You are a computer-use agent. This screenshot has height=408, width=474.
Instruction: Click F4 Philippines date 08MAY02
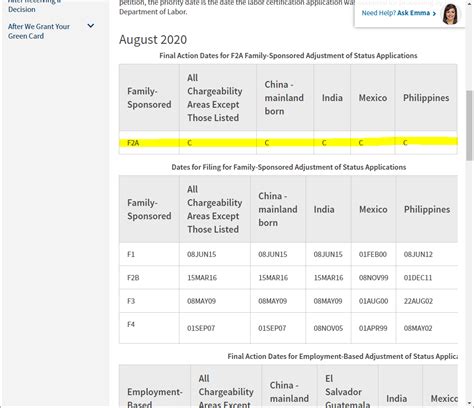pos(418,328)
